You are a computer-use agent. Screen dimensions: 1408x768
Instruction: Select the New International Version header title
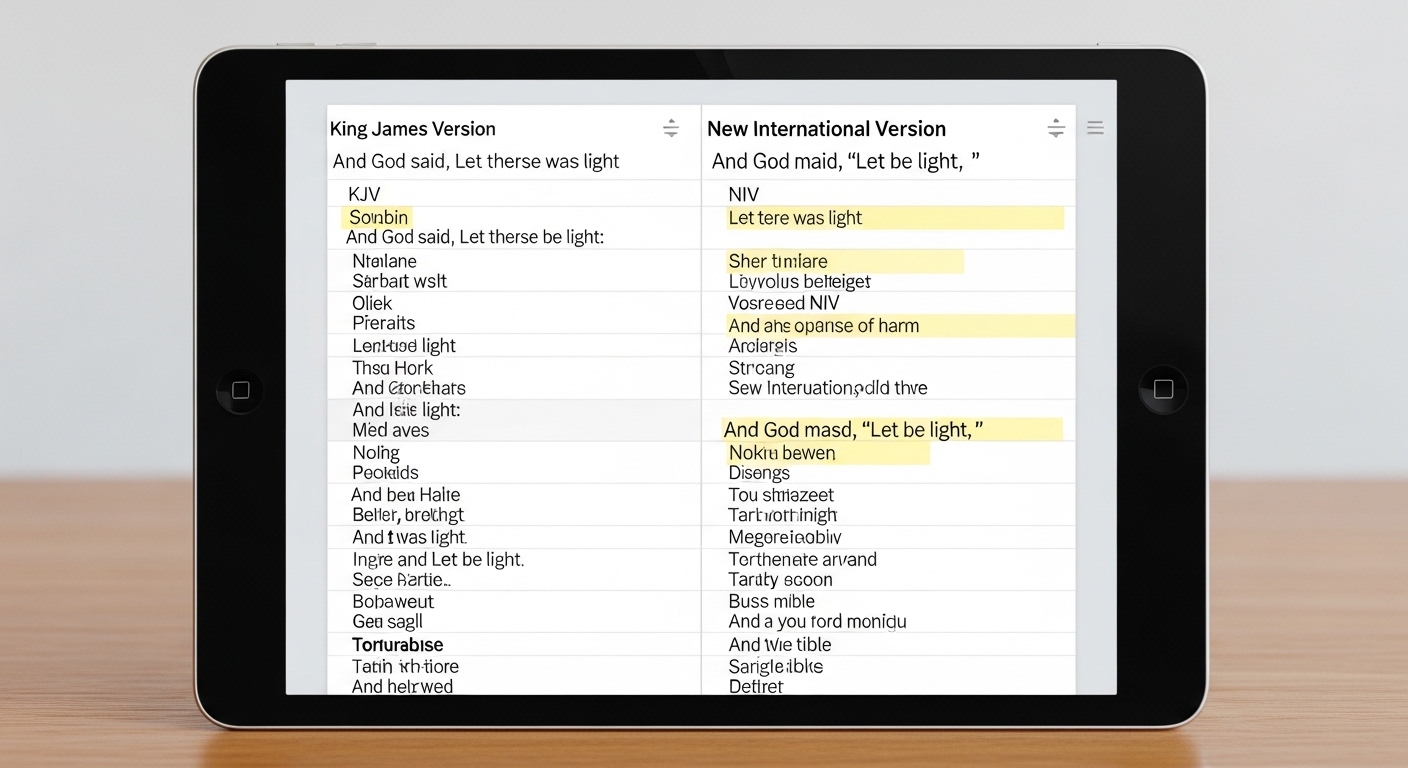[826, 129]
